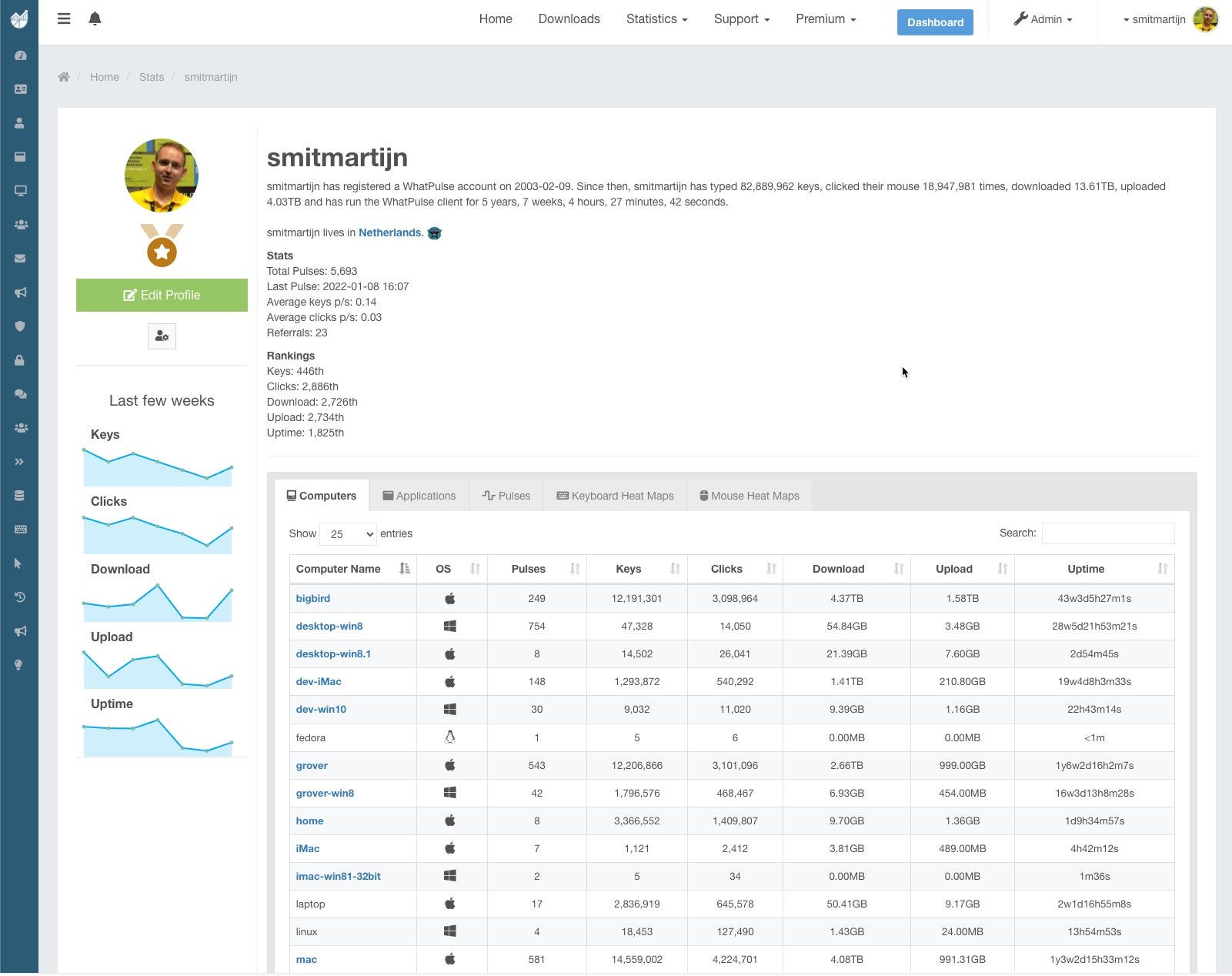Open the Statistics dropdown menu
1232x976 pixels.
click(656, 19)
